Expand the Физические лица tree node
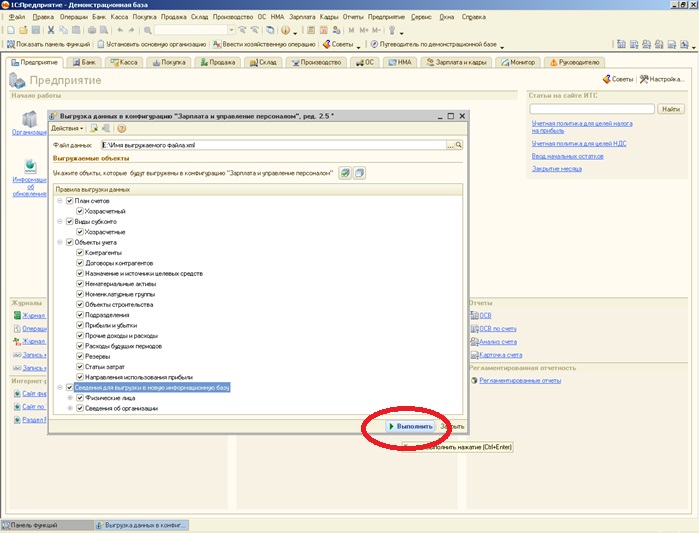 pos(70,398)
